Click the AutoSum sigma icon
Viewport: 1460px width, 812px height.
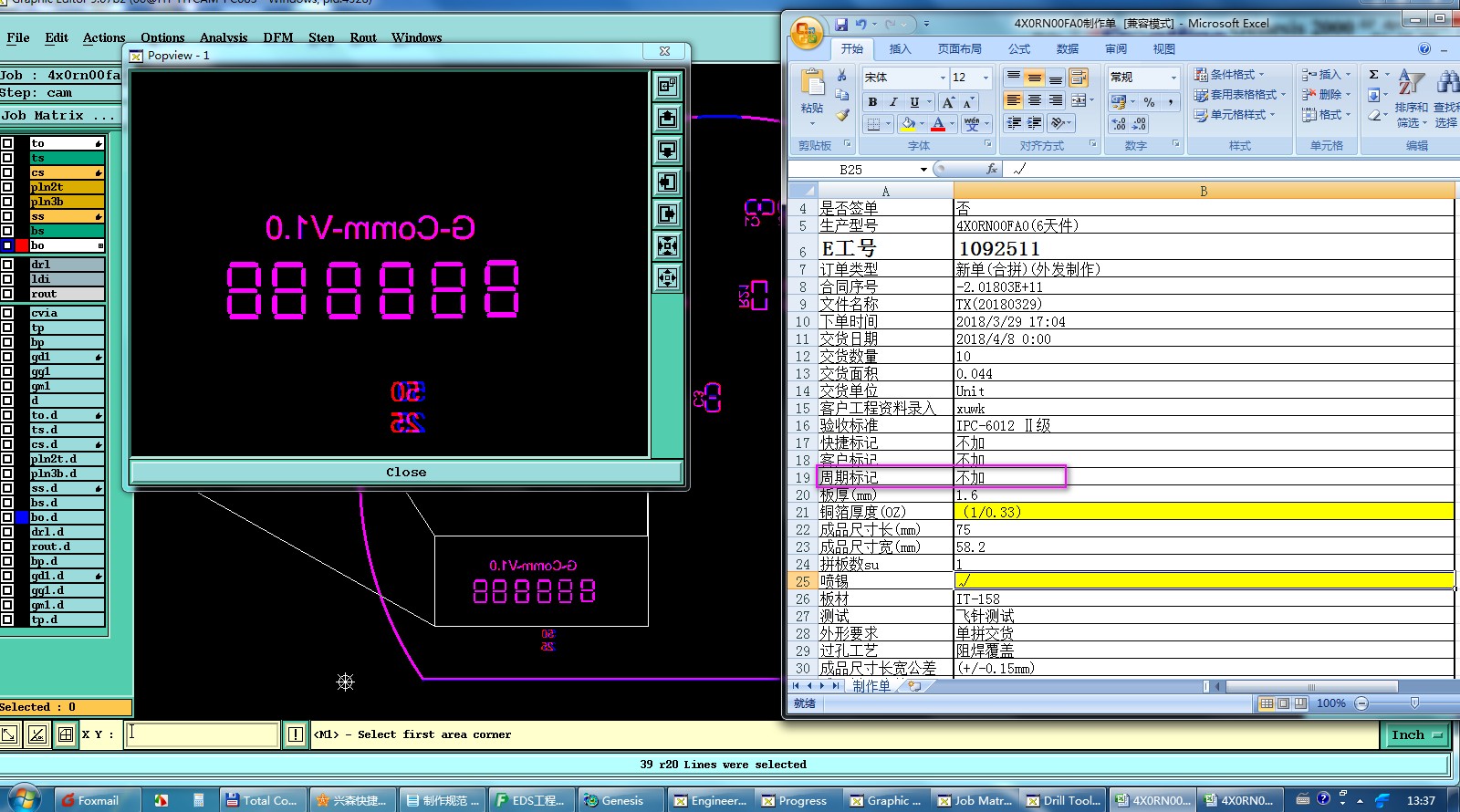coord(1373,75)
